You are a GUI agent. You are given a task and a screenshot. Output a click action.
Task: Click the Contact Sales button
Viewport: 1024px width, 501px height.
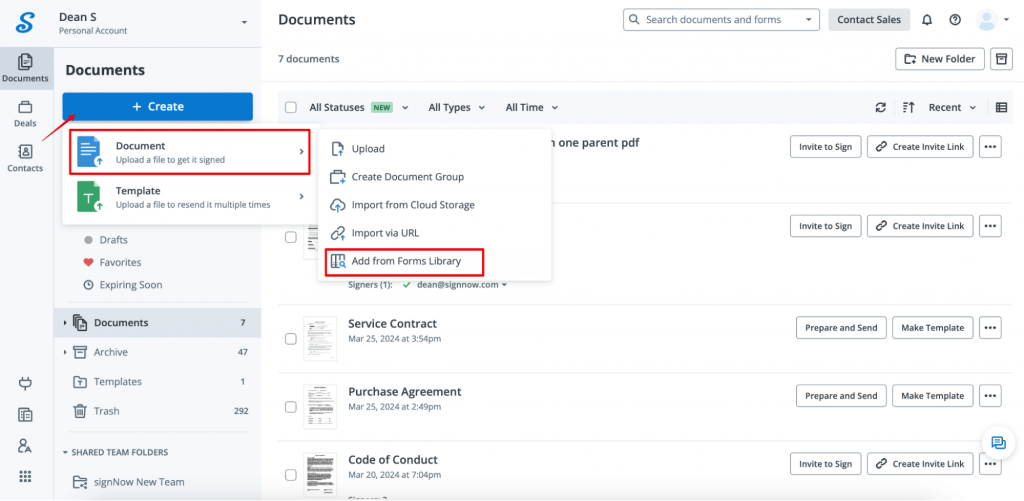[x=868, y=20]
